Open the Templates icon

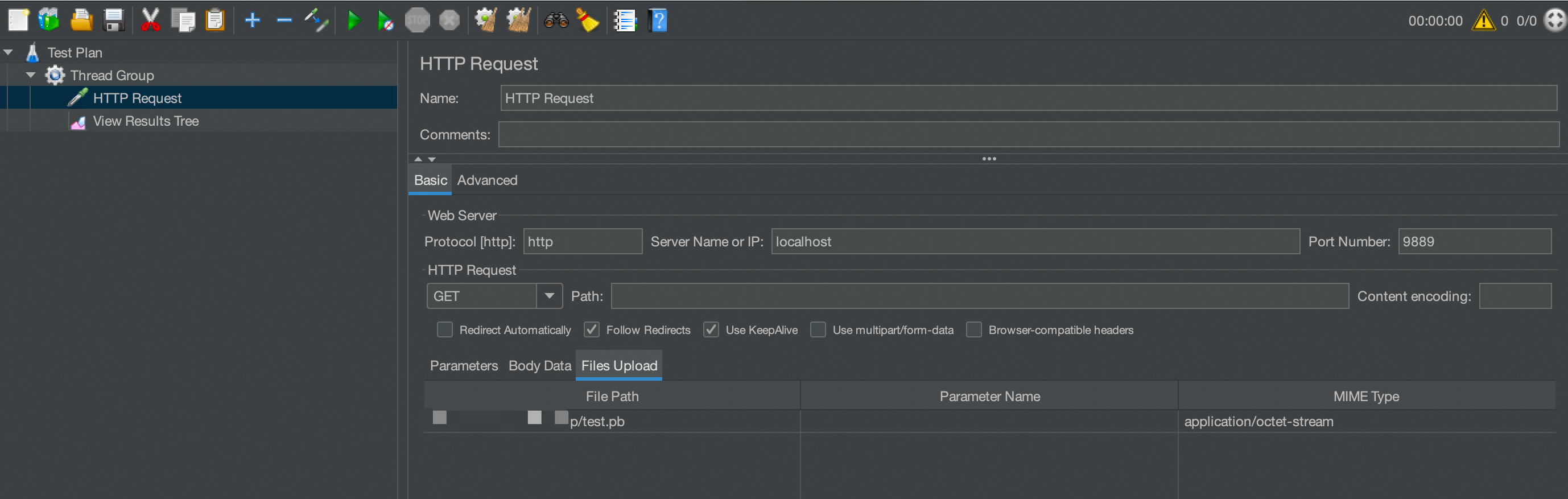tap(49, 20)
